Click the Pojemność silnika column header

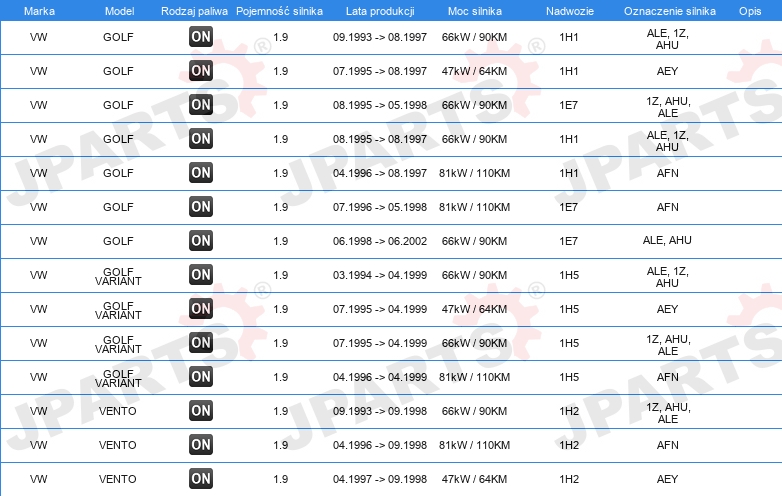coord(279,11)
